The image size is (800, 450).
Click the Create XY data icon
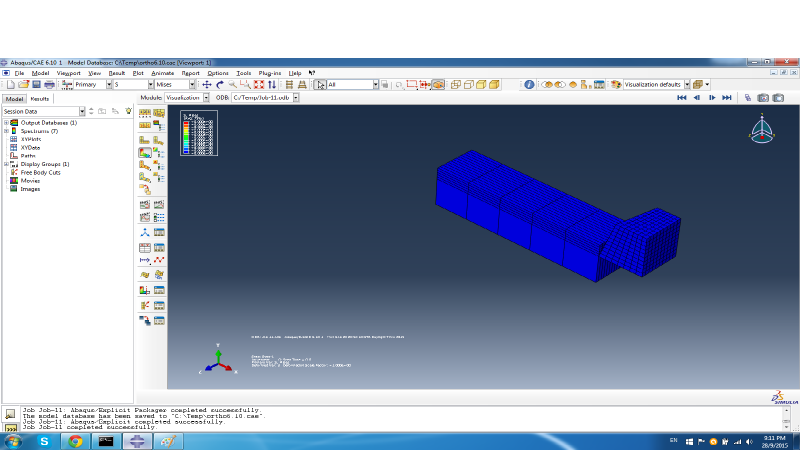tap(145, 248)
